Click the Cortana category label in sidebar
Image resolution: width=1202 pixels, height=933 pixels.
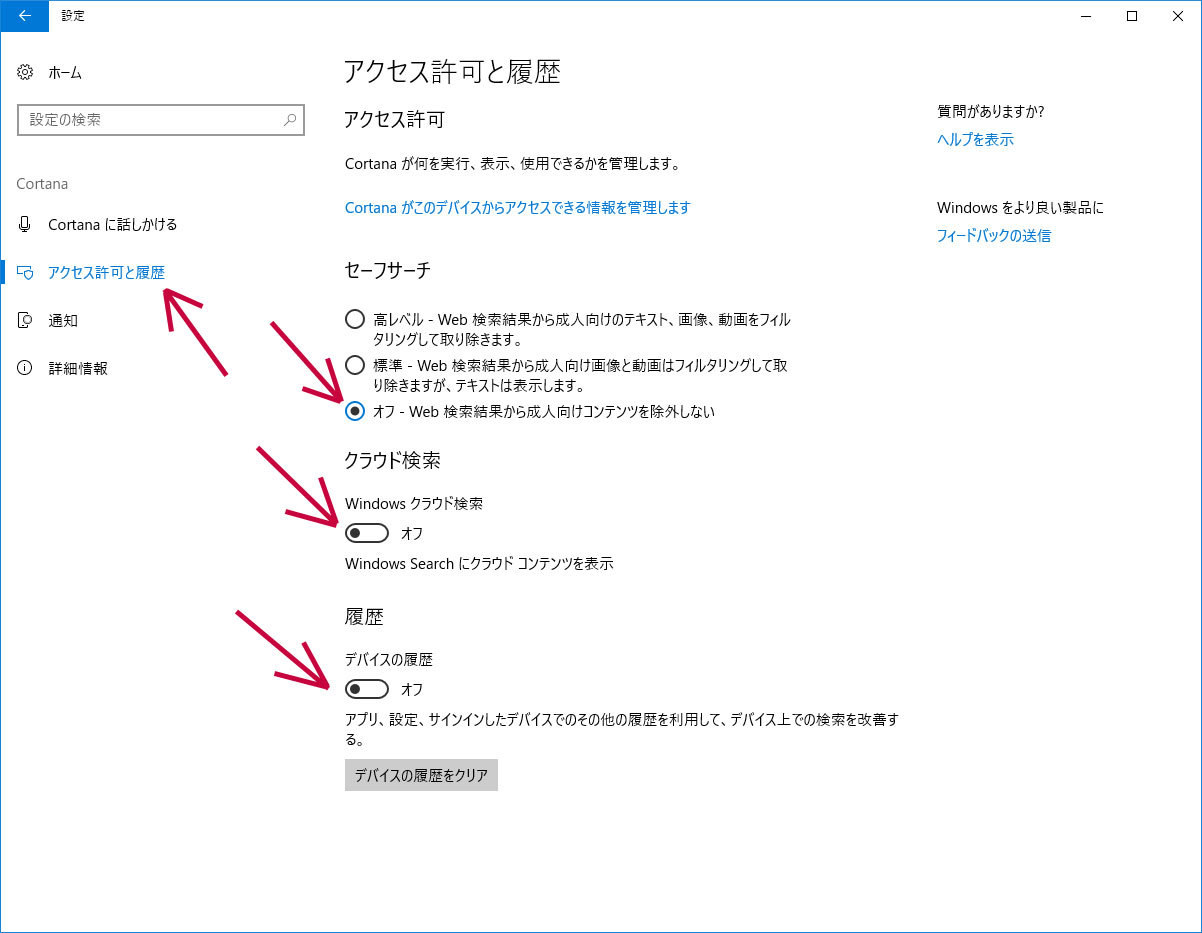42,184
